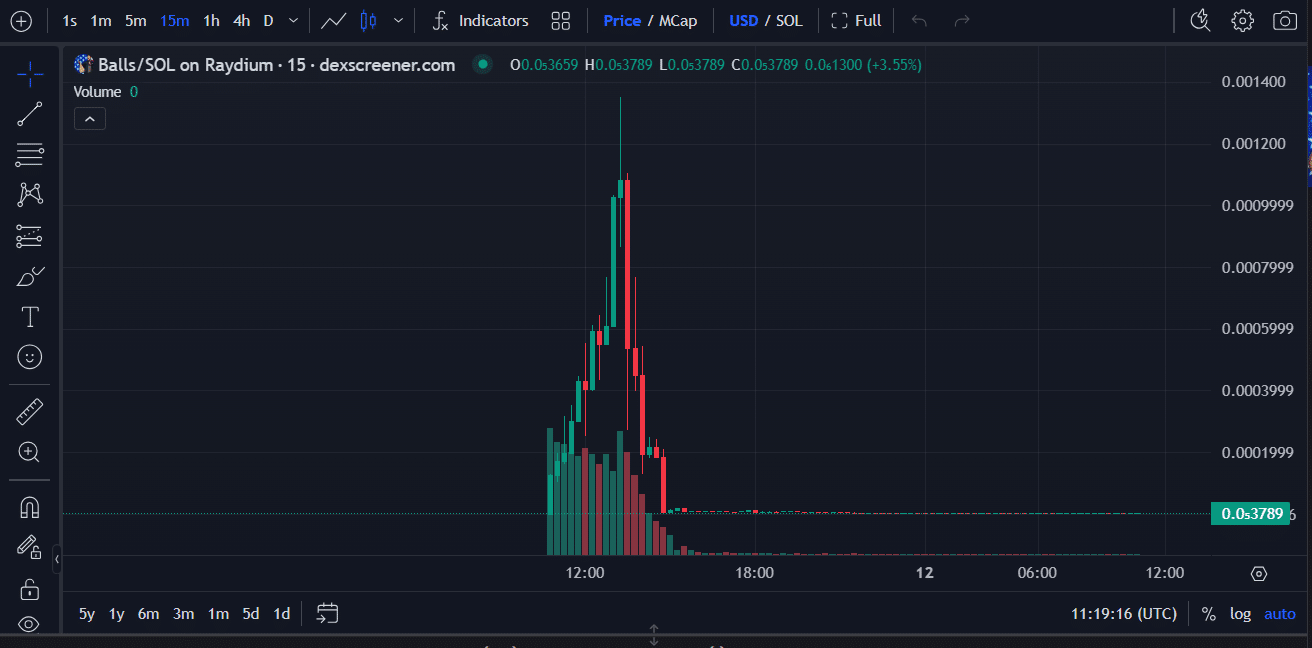Open chart style dropdown arrow
The image size is (1312, 648).
click(x=399, y=20)
